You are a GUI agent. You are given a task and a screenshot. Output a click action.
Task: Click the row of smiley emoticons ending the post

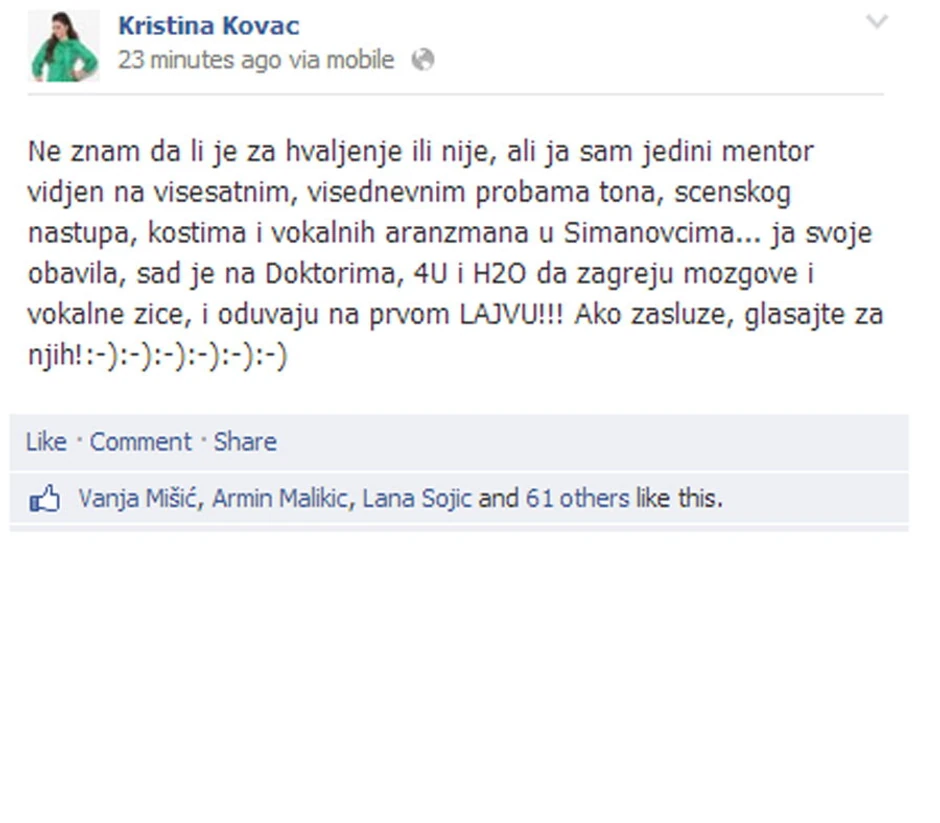[186, 355]
